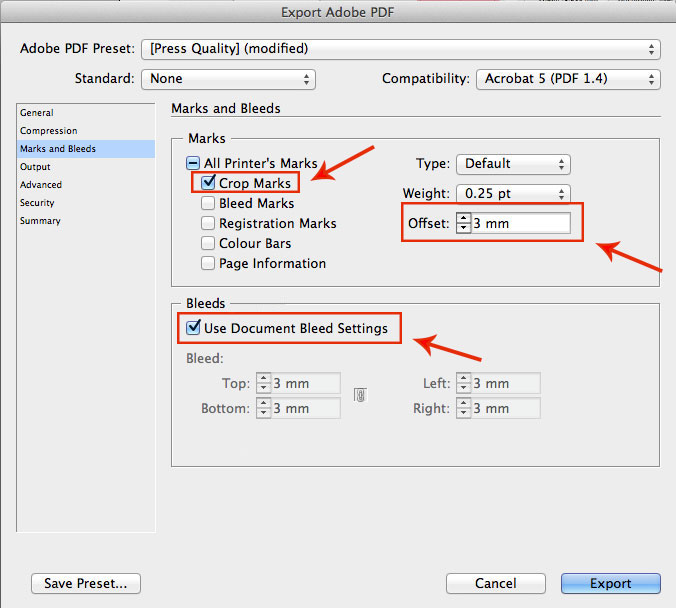The image size is (676, 608).
Task: Select Marks and Bleeds in the list
Action: pos(86,149)
